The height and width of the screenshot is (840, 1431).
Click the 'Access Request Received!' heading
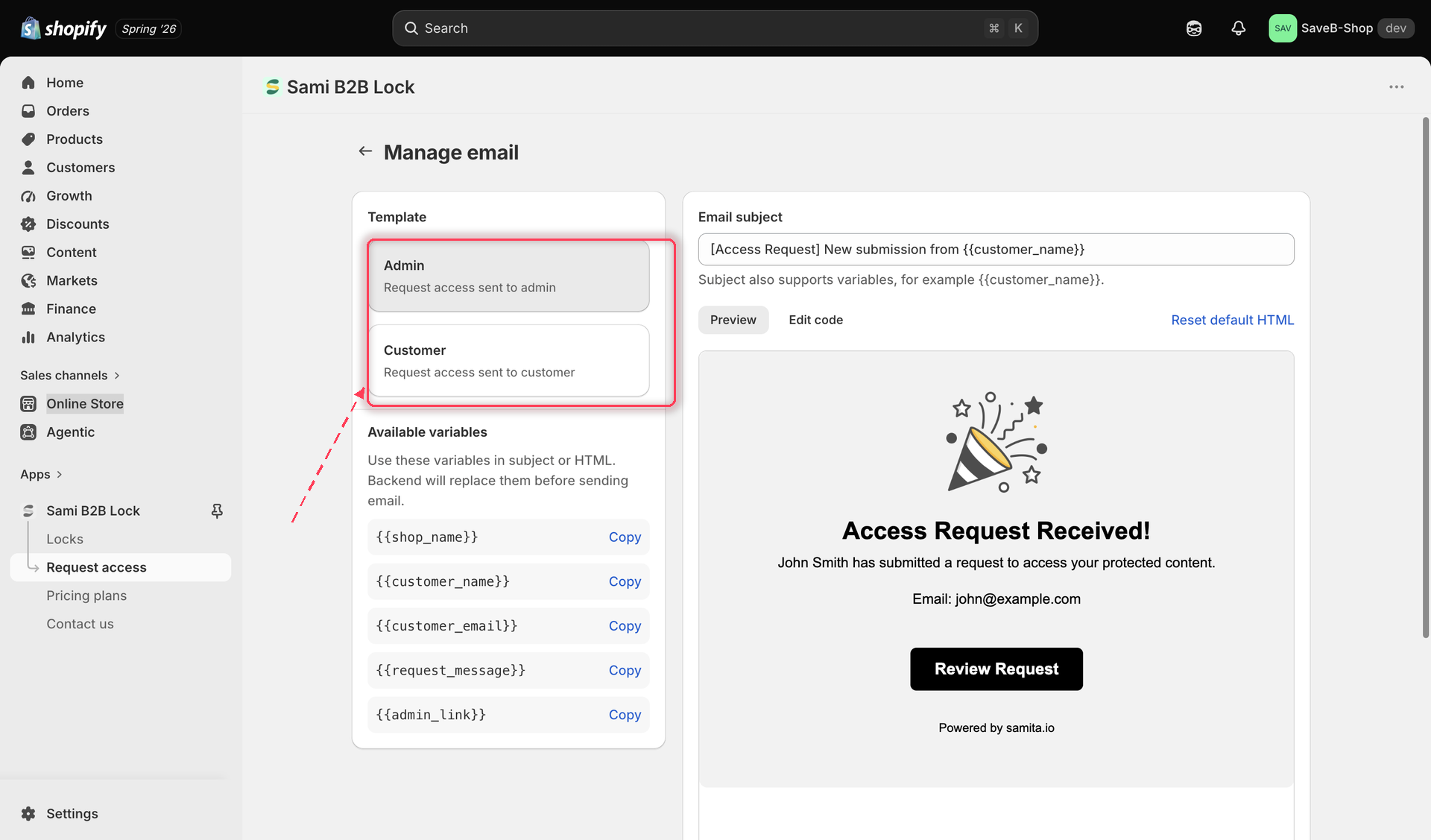(996, 531)
